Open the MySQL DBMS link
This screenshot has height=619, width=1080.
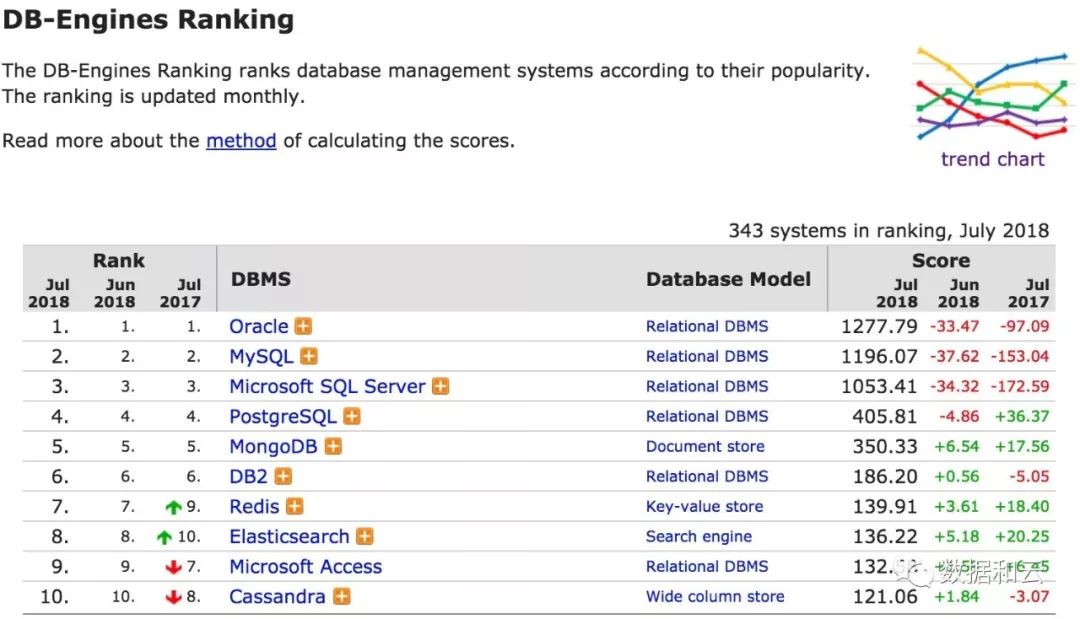(261, 357)
